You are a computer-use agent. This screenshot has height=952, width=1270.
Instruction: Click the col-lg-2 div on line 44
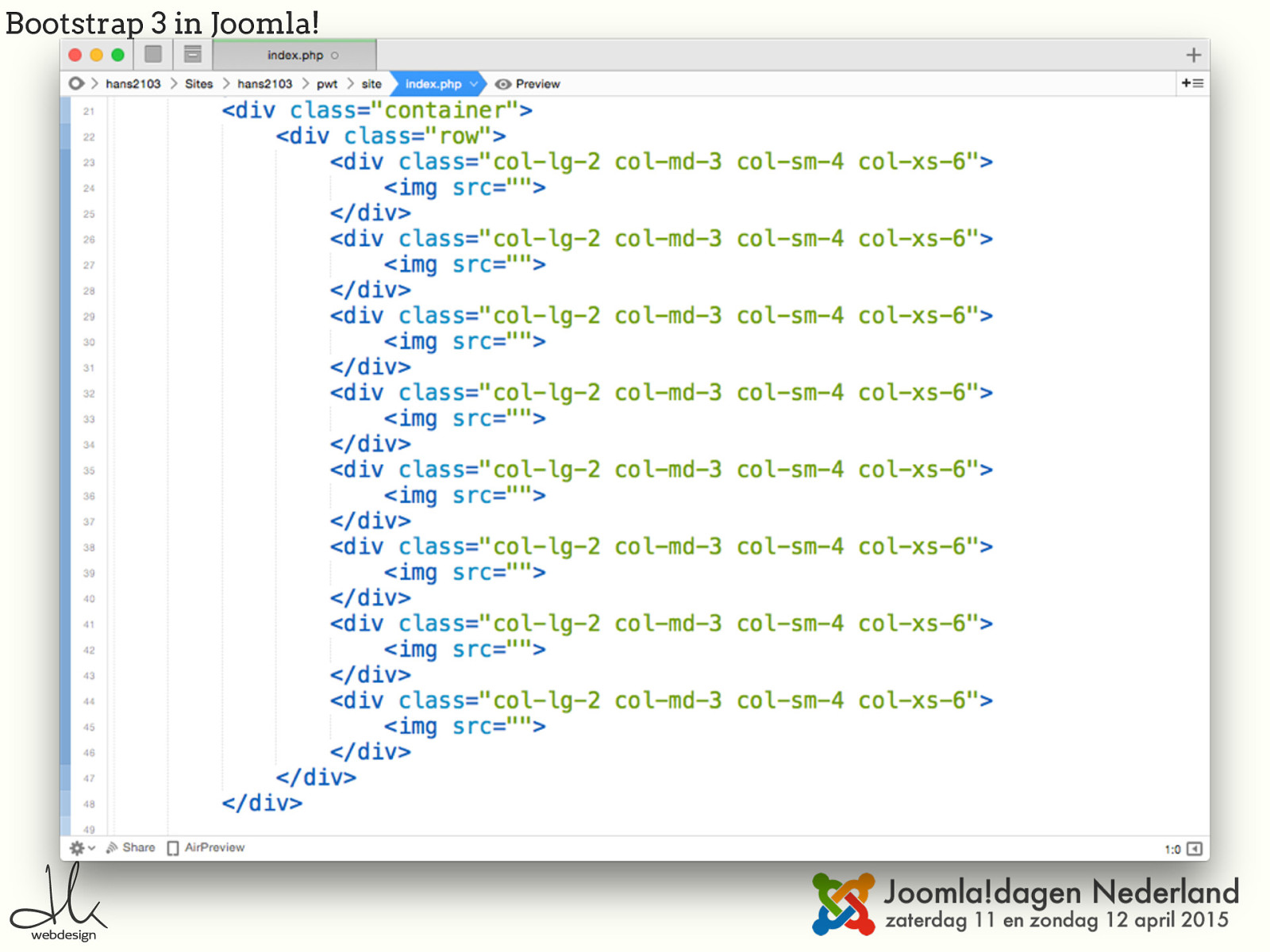[x=662, y=700]
